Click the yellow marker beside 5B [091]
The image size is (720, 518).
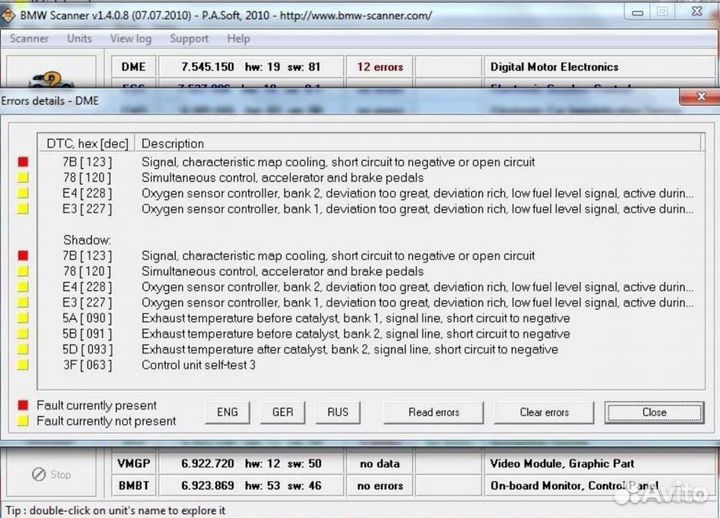(22, 334)
